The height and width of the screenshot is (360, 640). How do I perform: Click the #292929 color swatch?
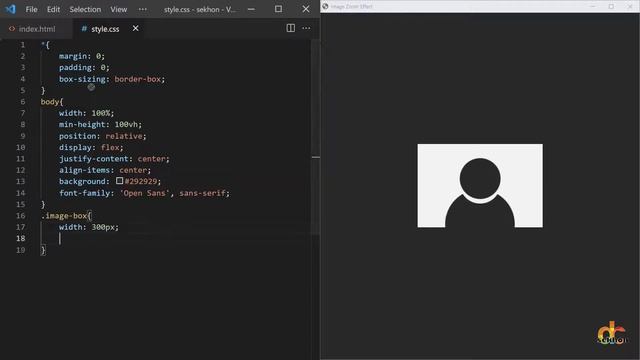click(119, 180)
